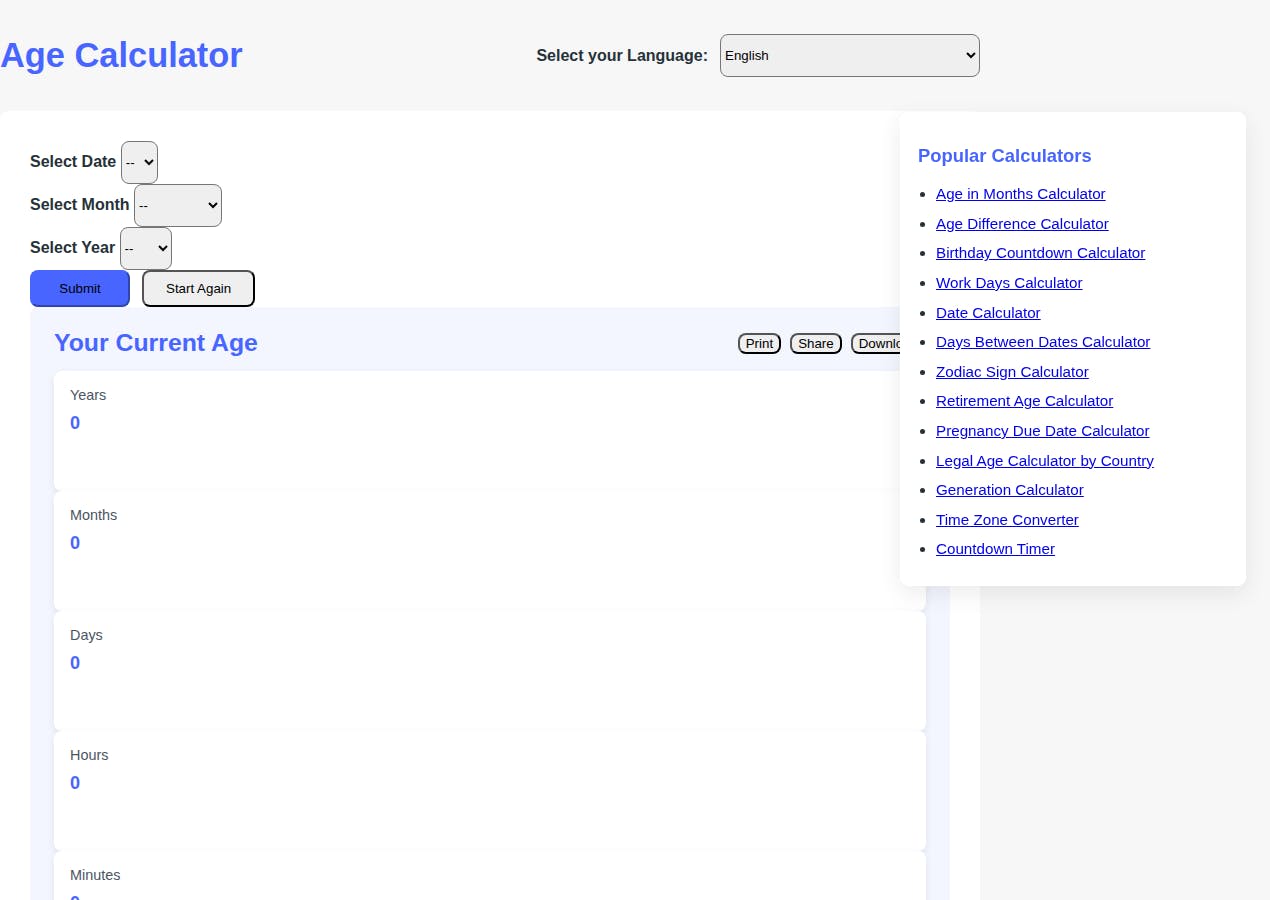Click the Minutes label in results
Image resolution: width=1270 pixels, height=900 pixels.
[95, 875]
